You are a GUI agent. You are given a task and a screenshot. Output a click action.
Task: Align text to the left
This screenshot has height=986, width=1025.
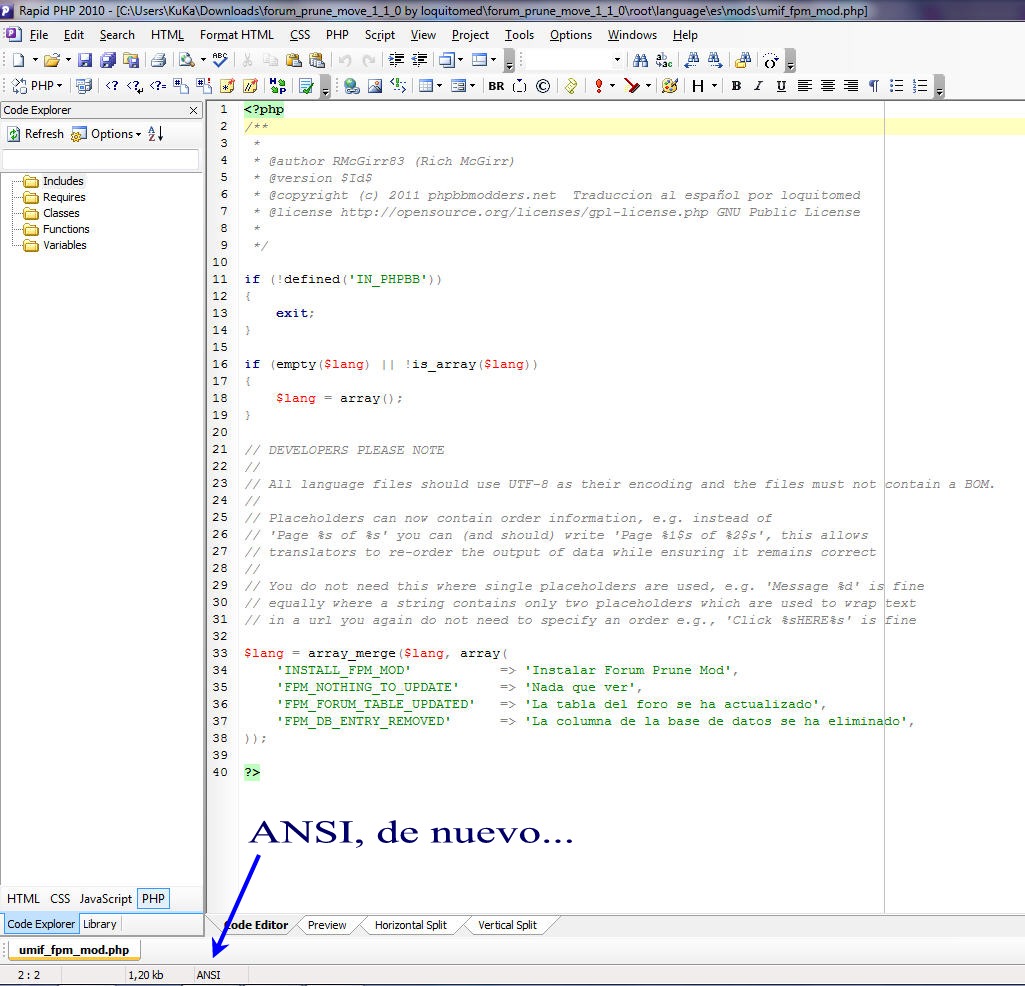(805, 86)
